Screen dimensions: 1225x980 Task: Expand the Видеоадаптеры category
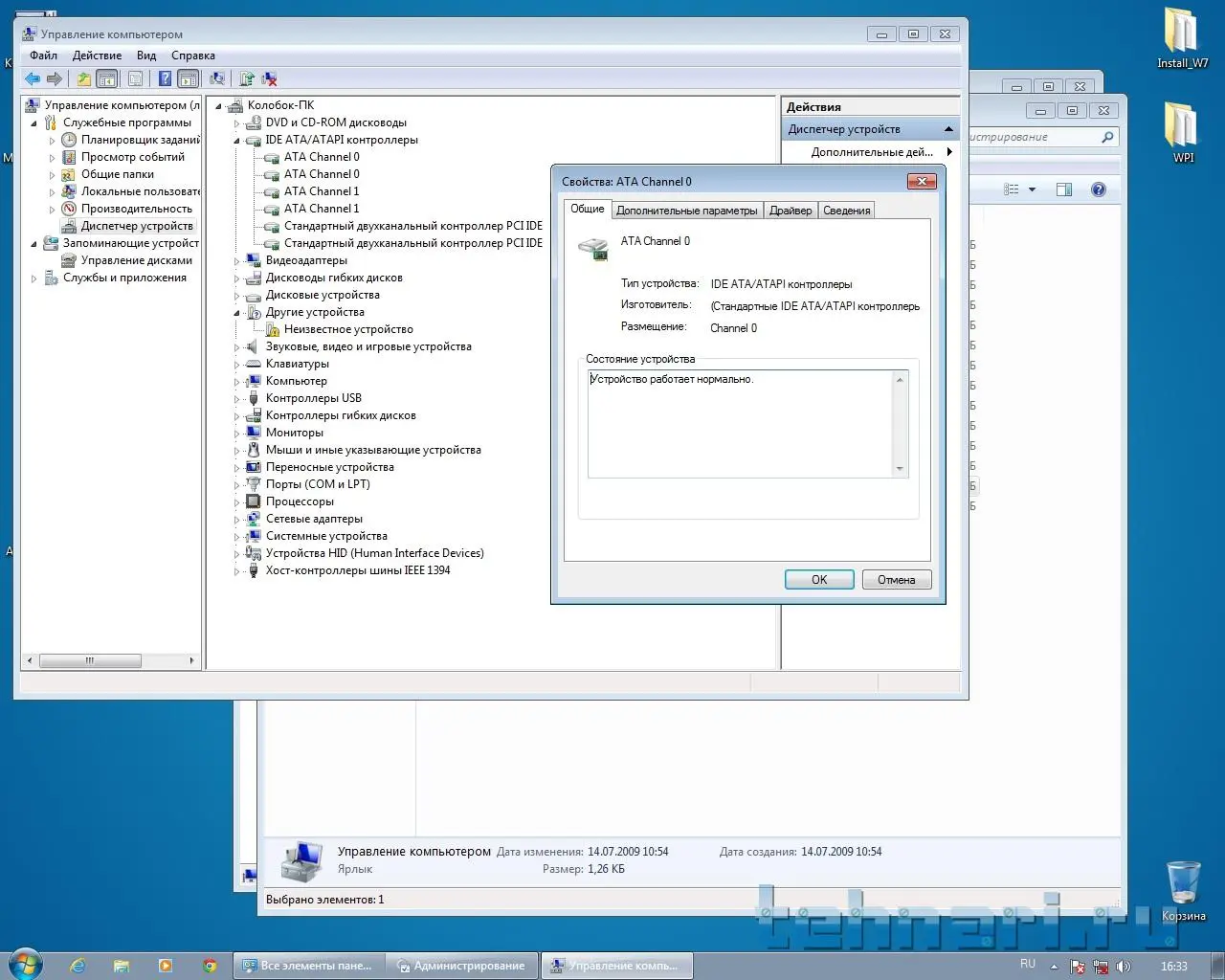[237, 261]
